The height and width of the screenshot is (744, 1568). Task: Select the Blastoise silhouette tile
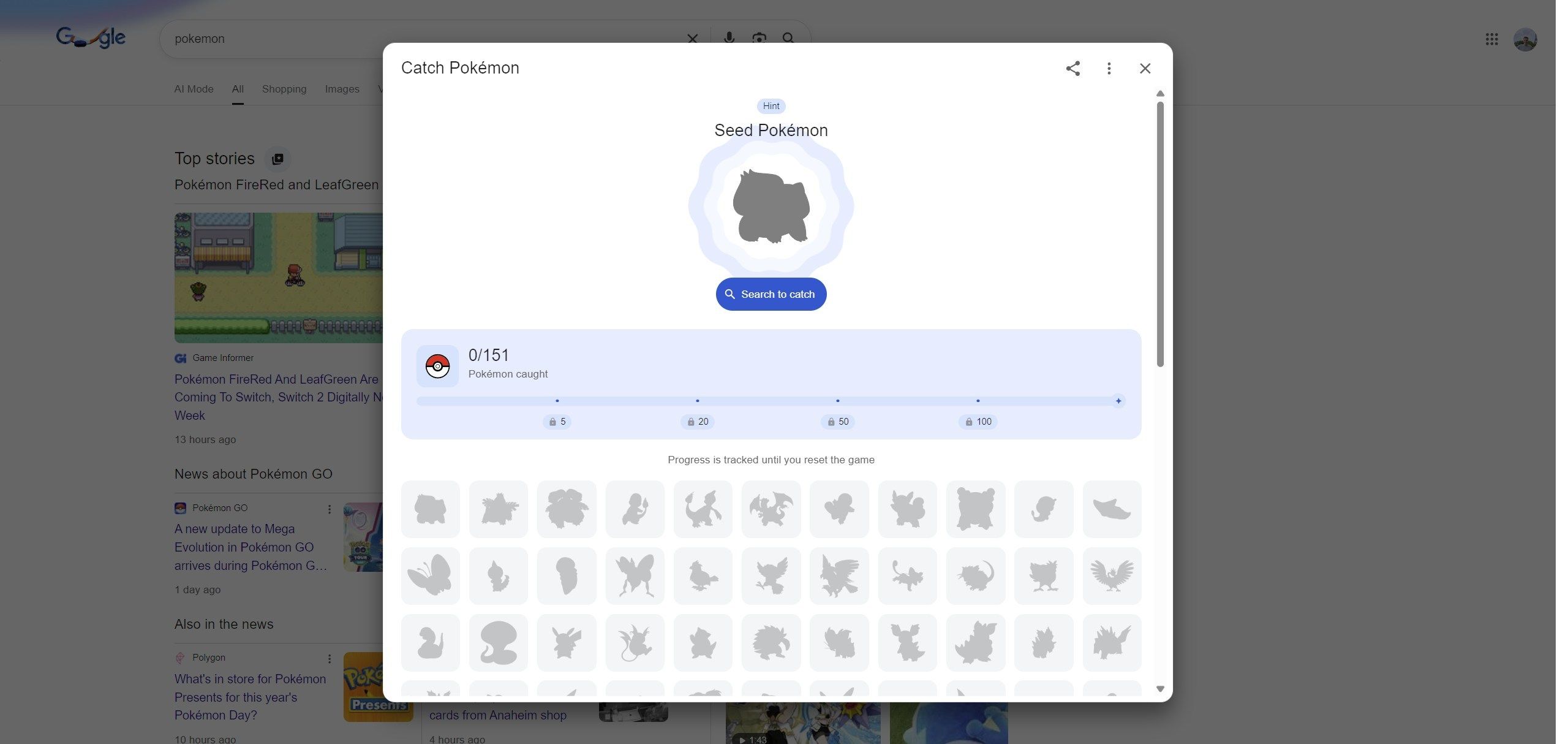(976, 509)
